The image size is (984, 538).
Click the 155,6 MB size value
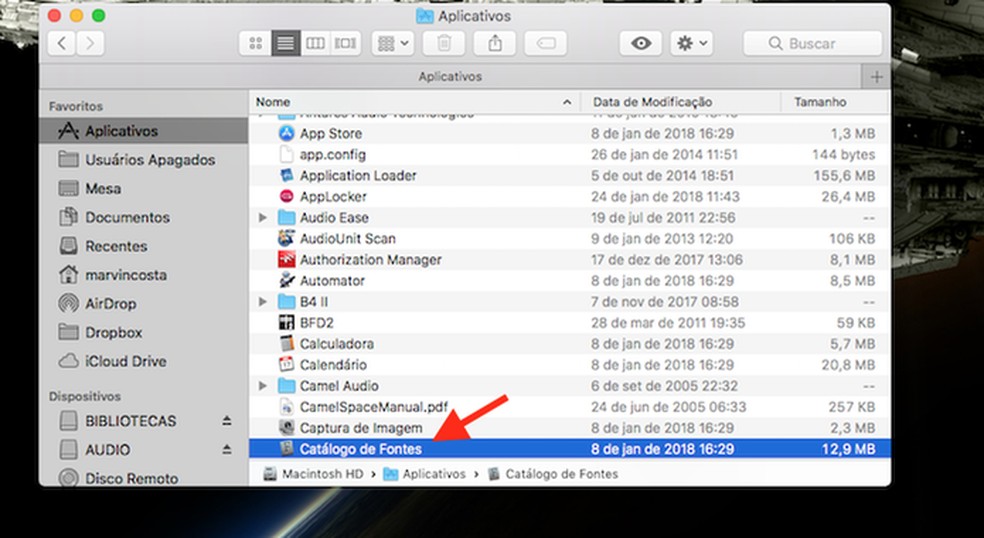point(844,175)
